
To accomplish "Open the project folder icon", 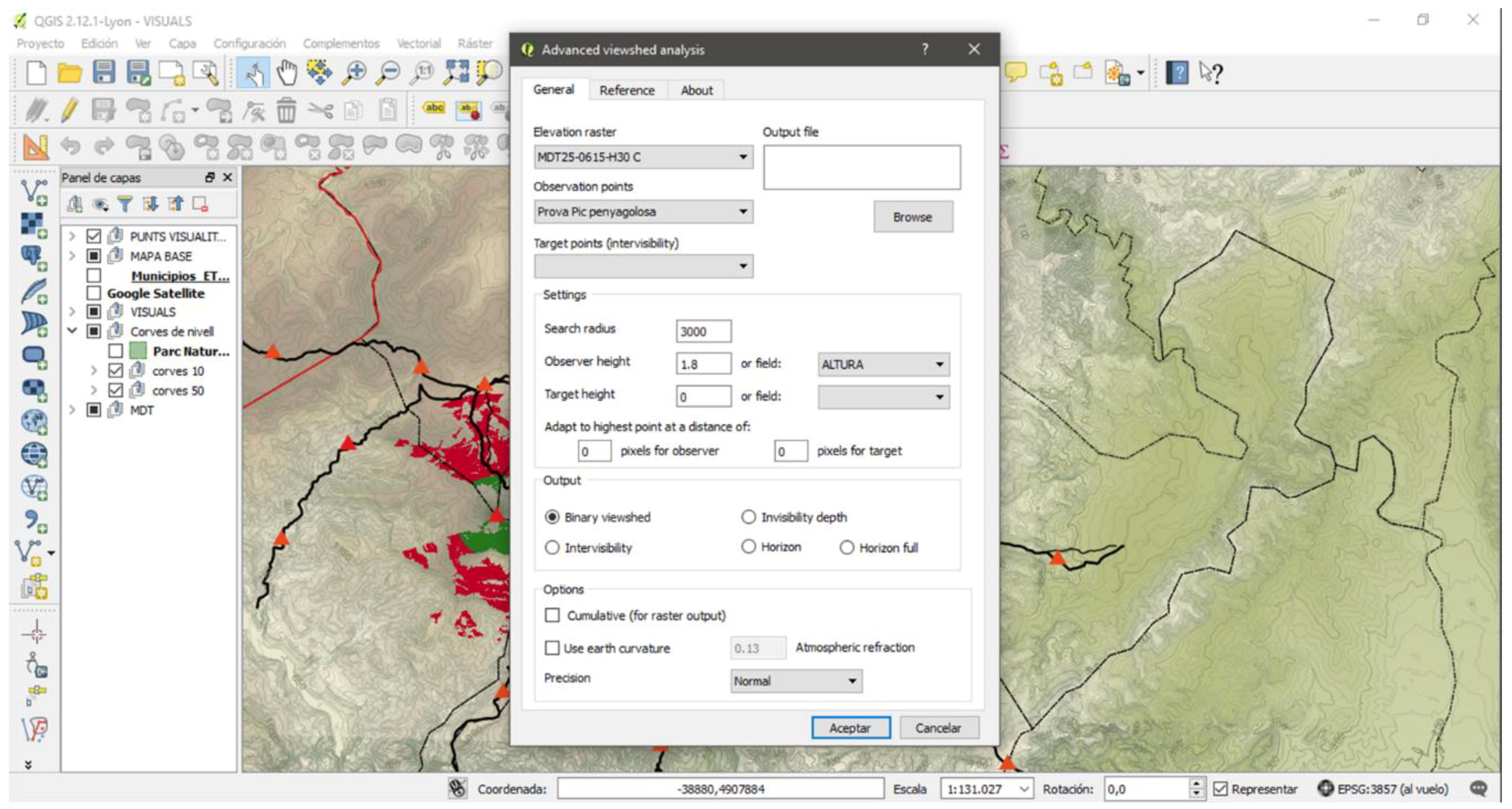I will pyautogui.click(x=69, y=73).
